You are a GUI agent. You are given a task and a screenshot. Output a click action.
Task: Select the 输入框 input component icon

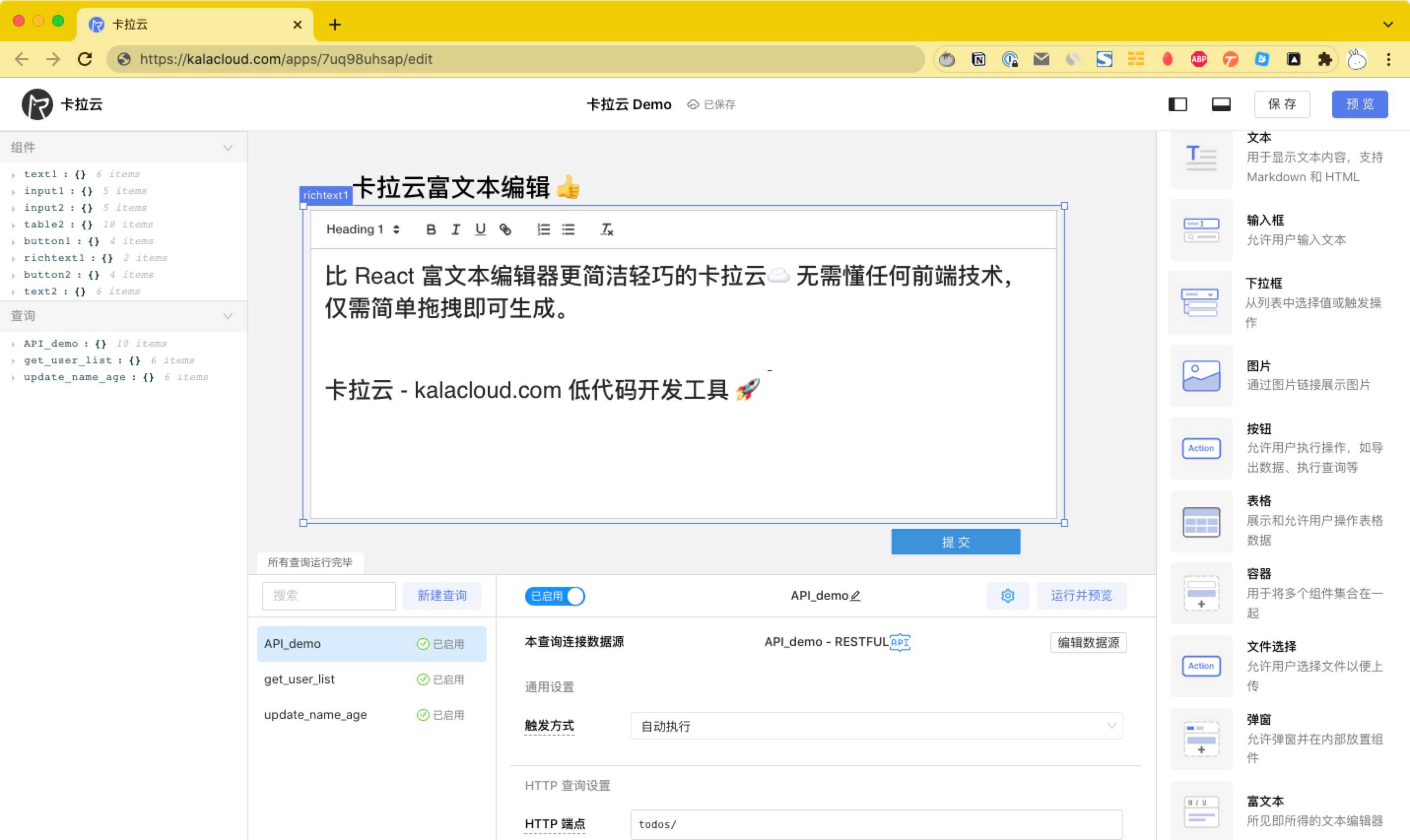pyautogui.click(x=1201, y=230)
